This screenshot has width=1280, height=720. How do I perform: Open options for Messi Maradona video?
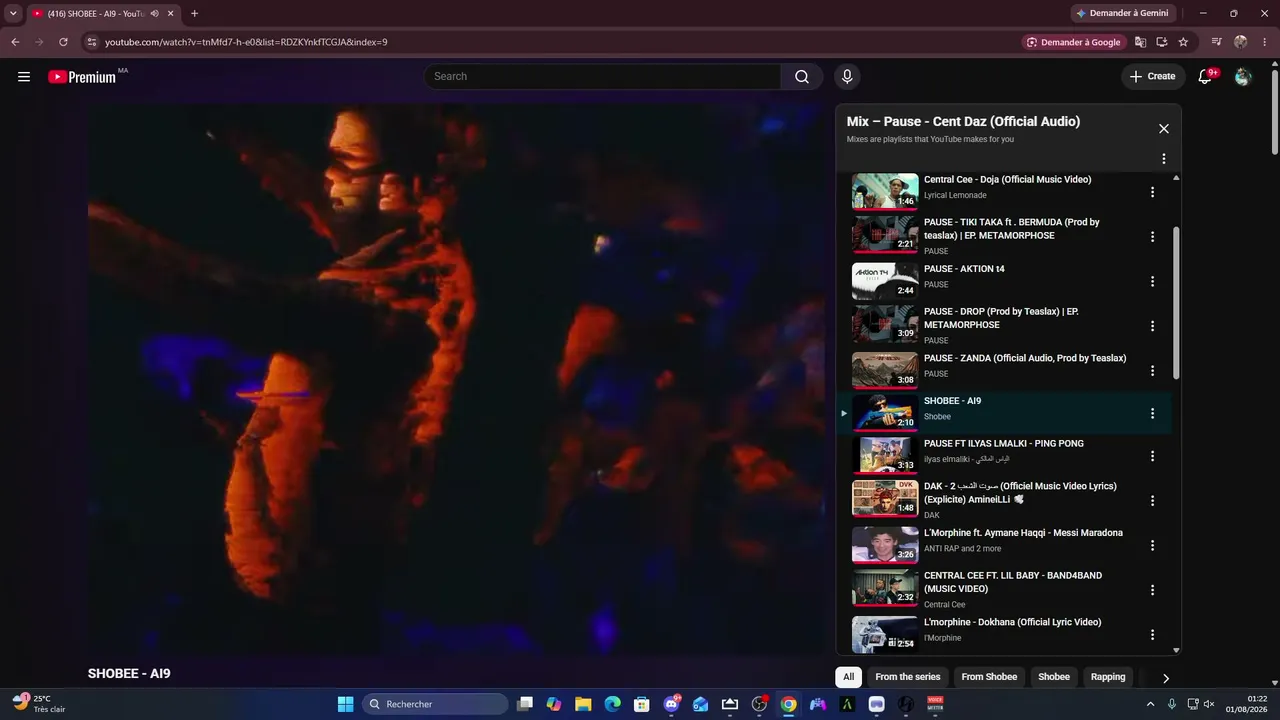[1152, 546]
